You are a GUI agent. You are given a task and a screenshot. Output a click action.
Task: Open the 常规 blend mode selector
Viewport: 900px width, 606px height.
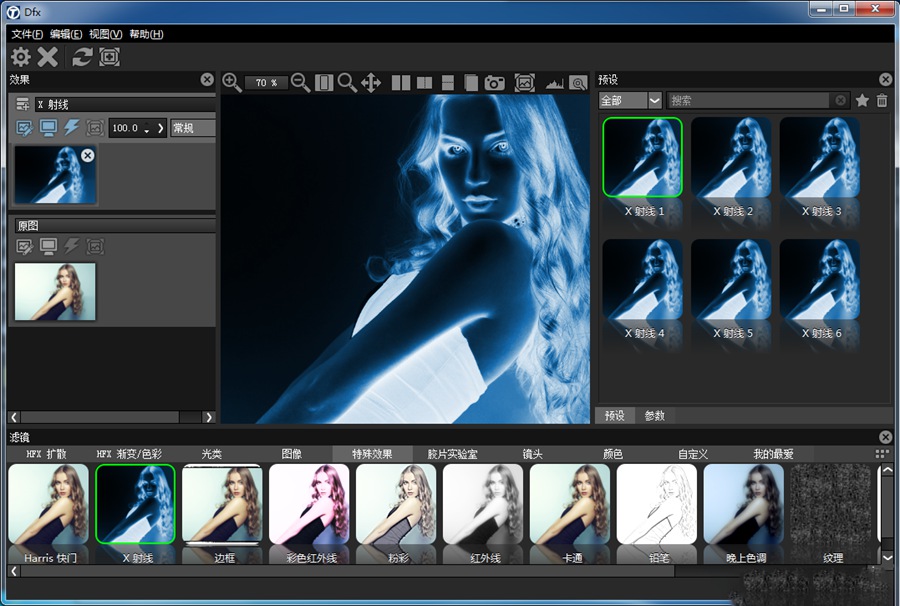tap(185, 128)
